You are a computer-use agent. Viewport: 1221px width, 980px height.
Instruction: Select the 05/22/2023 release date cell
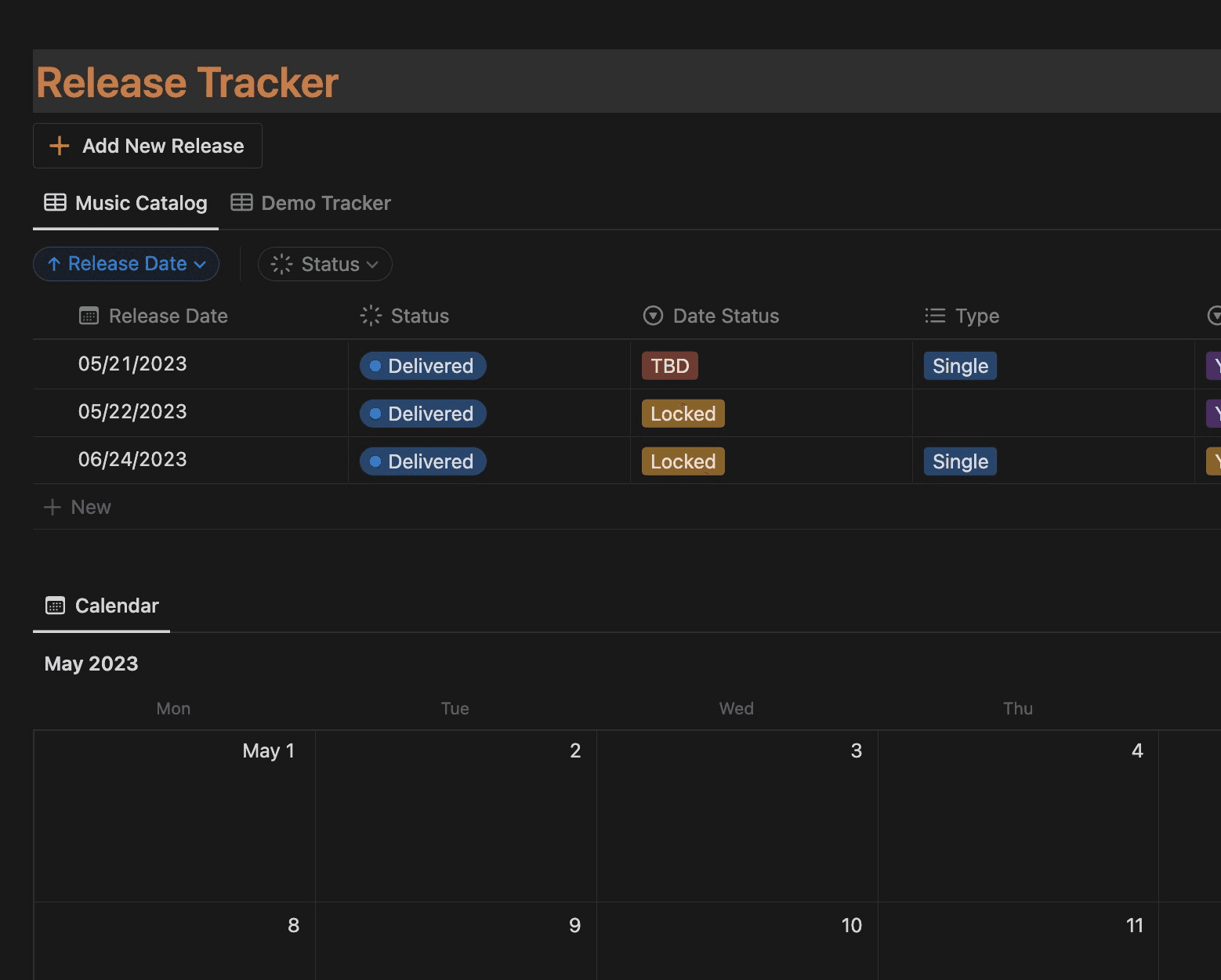(190, 412)
